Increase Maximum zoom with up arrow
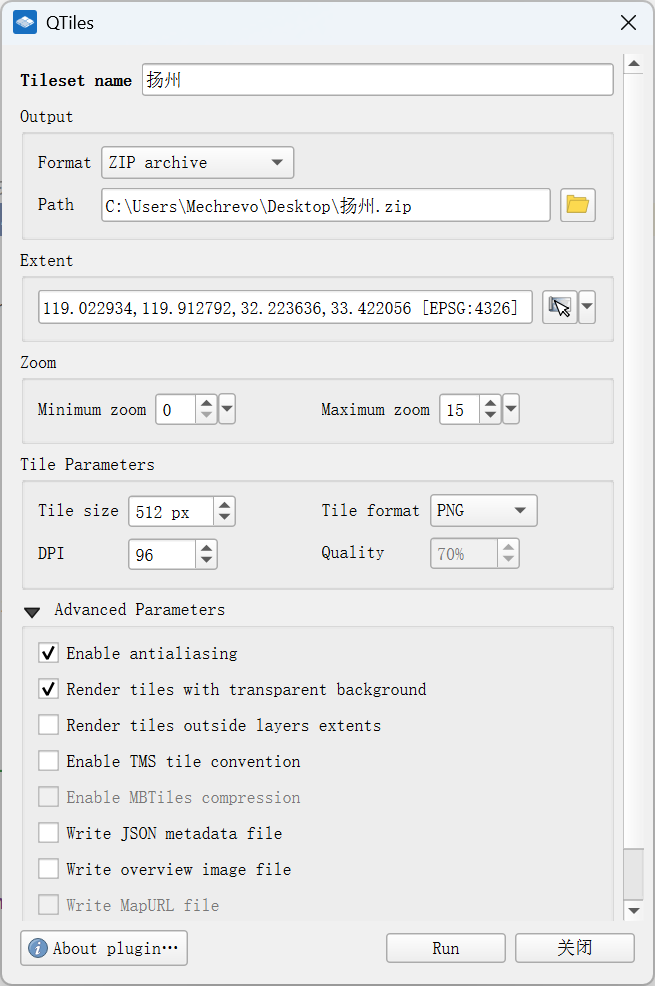655x986 pixels. point(490,403)
